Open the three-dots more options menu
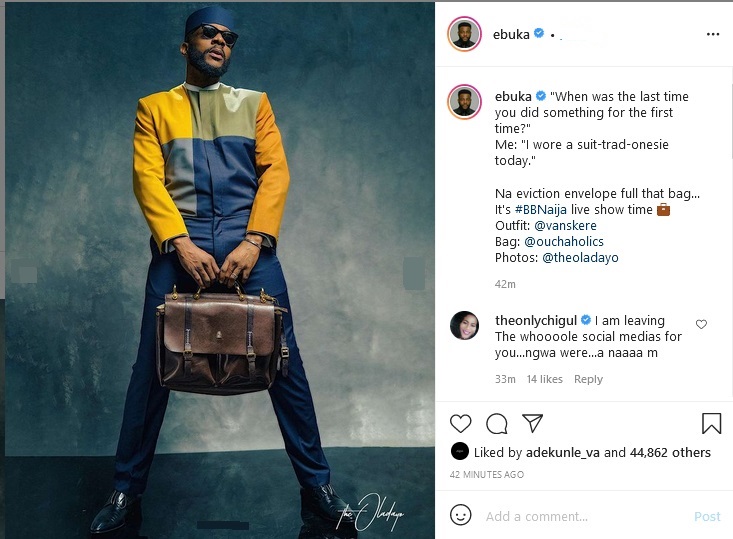Screen dimensions: 733x539 713,34
